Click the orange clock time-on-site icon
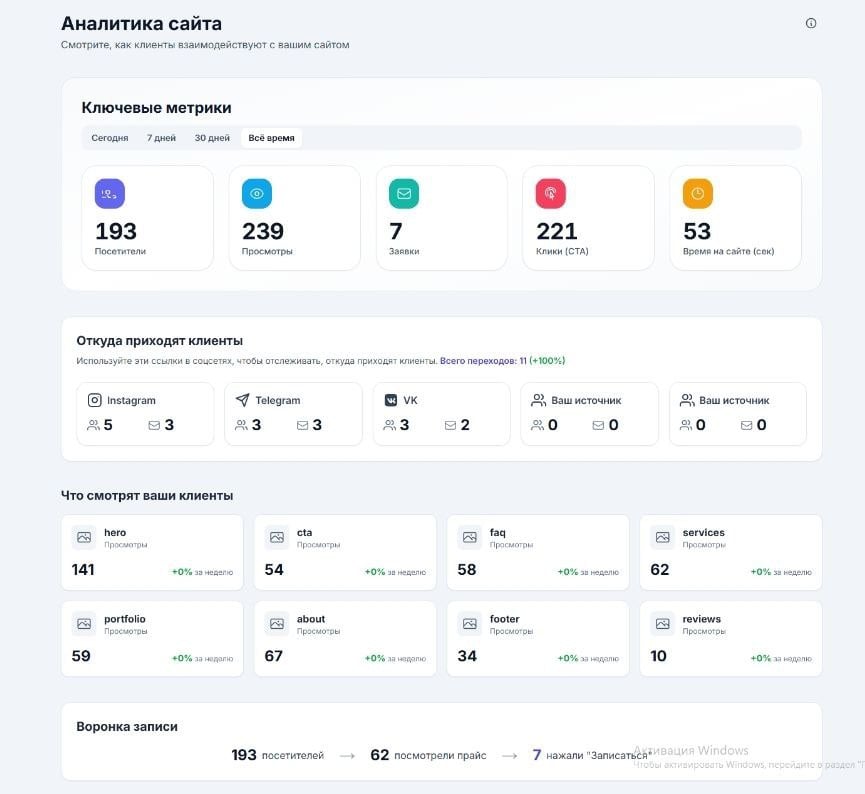This screenshot has height=794, width=865. [698, 194]
